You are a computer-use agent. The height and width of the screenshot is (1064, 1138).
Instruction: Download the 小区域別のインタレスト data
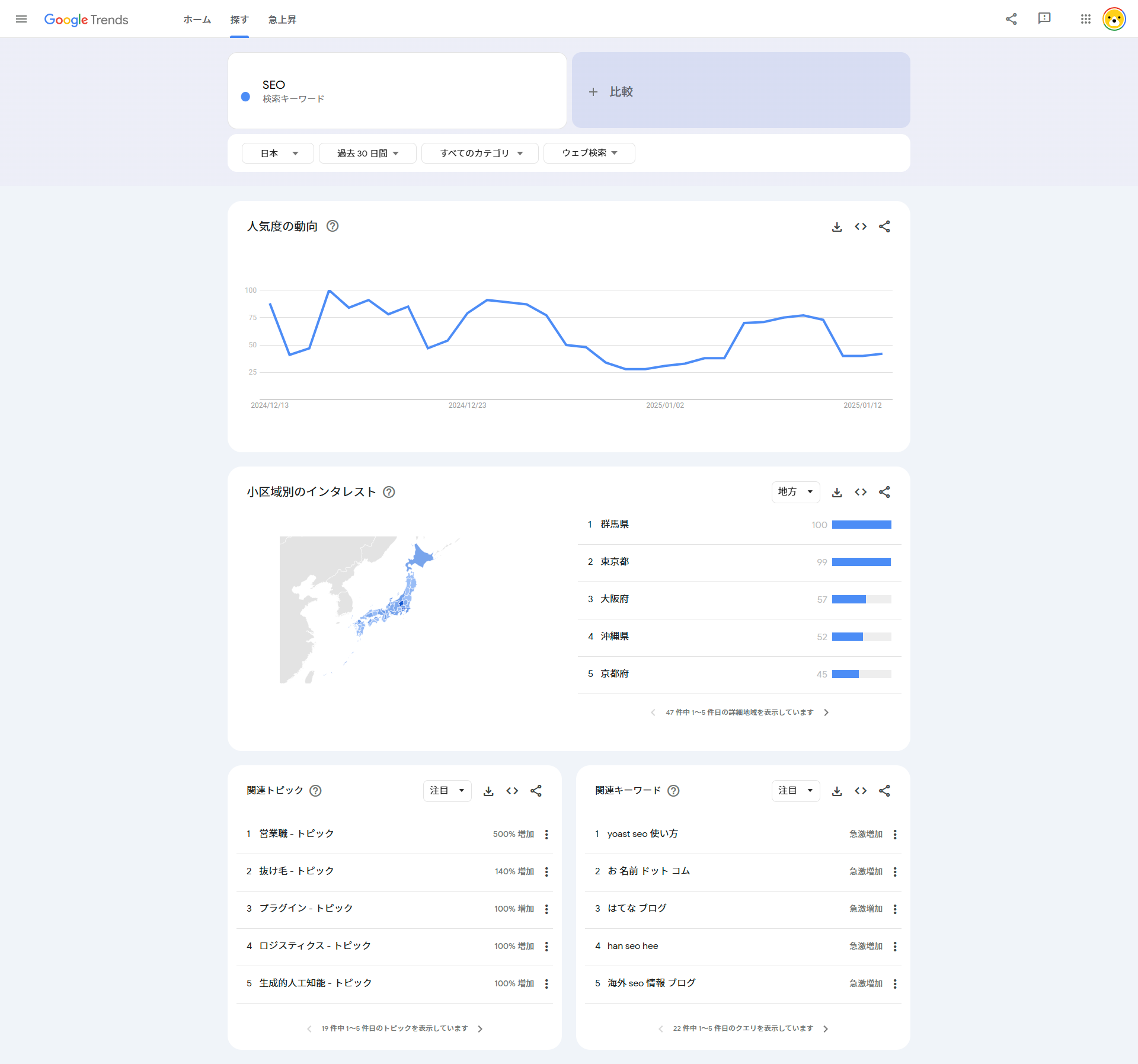click(837, 492)
